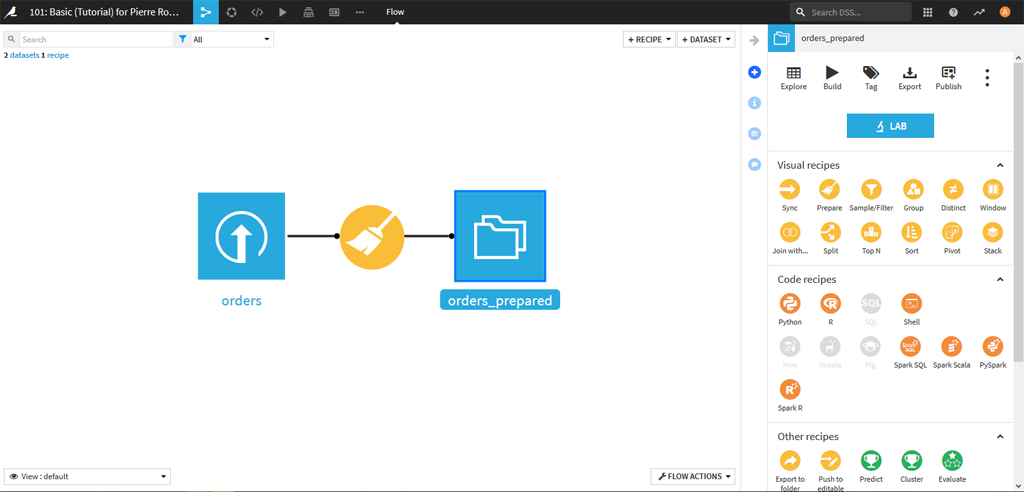Screen dimensions: 1024x492
Task: Open the more options ellipsis in top bar
Action: [x=360, y=12]
